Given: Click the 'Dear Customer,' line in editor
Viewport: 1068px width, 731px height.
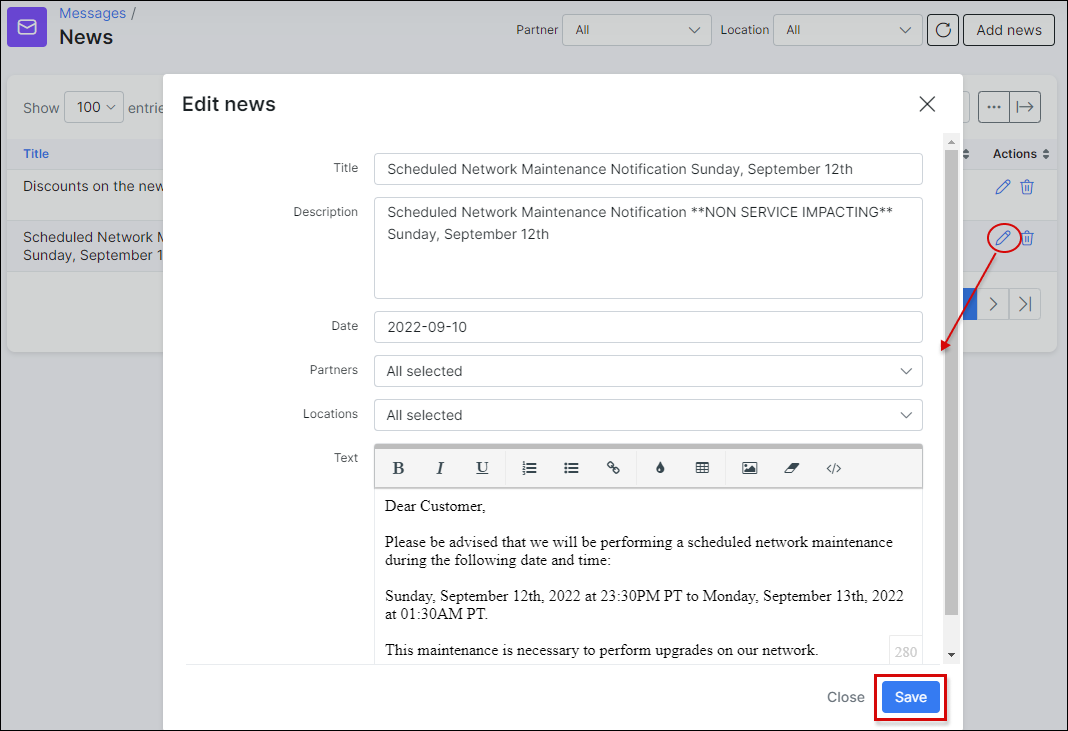Looking at the screenshot, I should click(435, 506).
